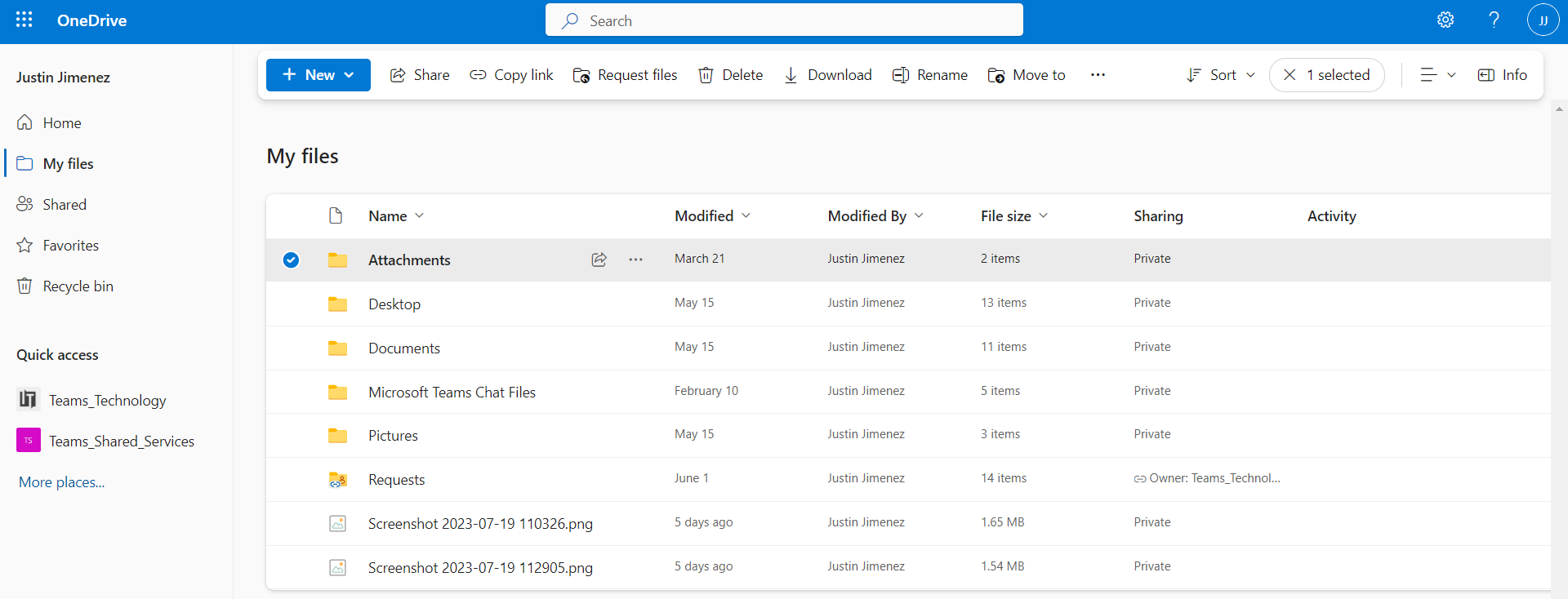Viewport: 1568px width, 599px height.
Task: Open the Modified By column dropdown
Action: tap(875, 216)
